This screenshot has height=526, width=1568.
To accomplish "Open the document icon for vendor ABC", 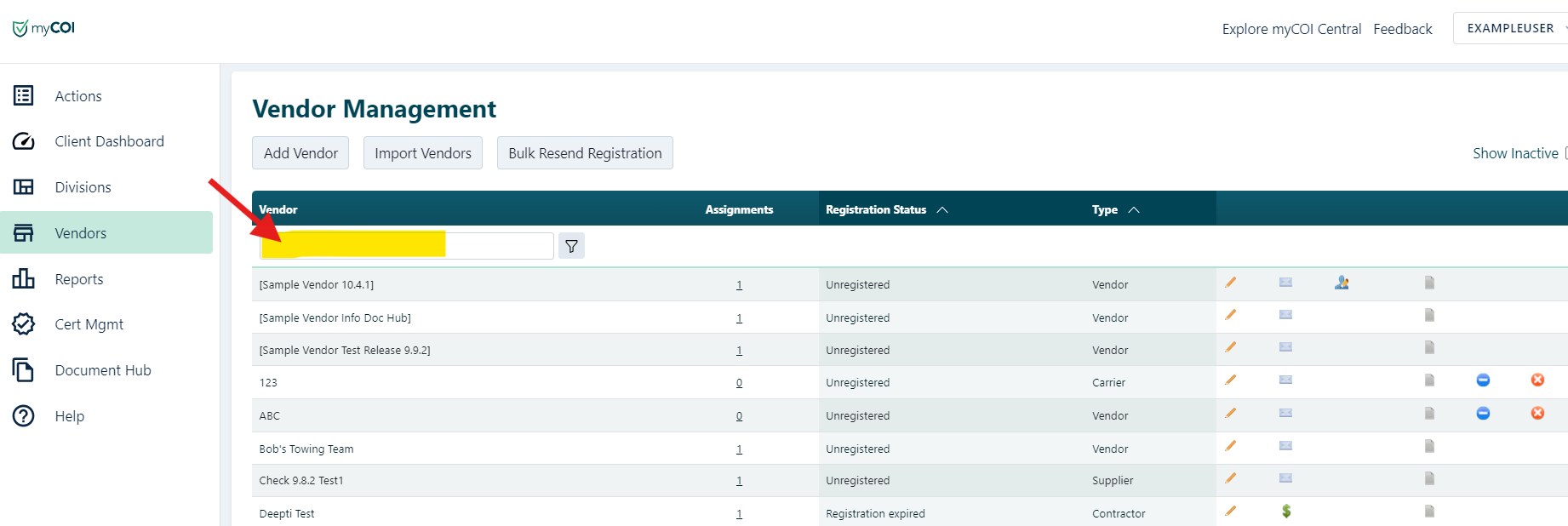I will click(1429, 414).
